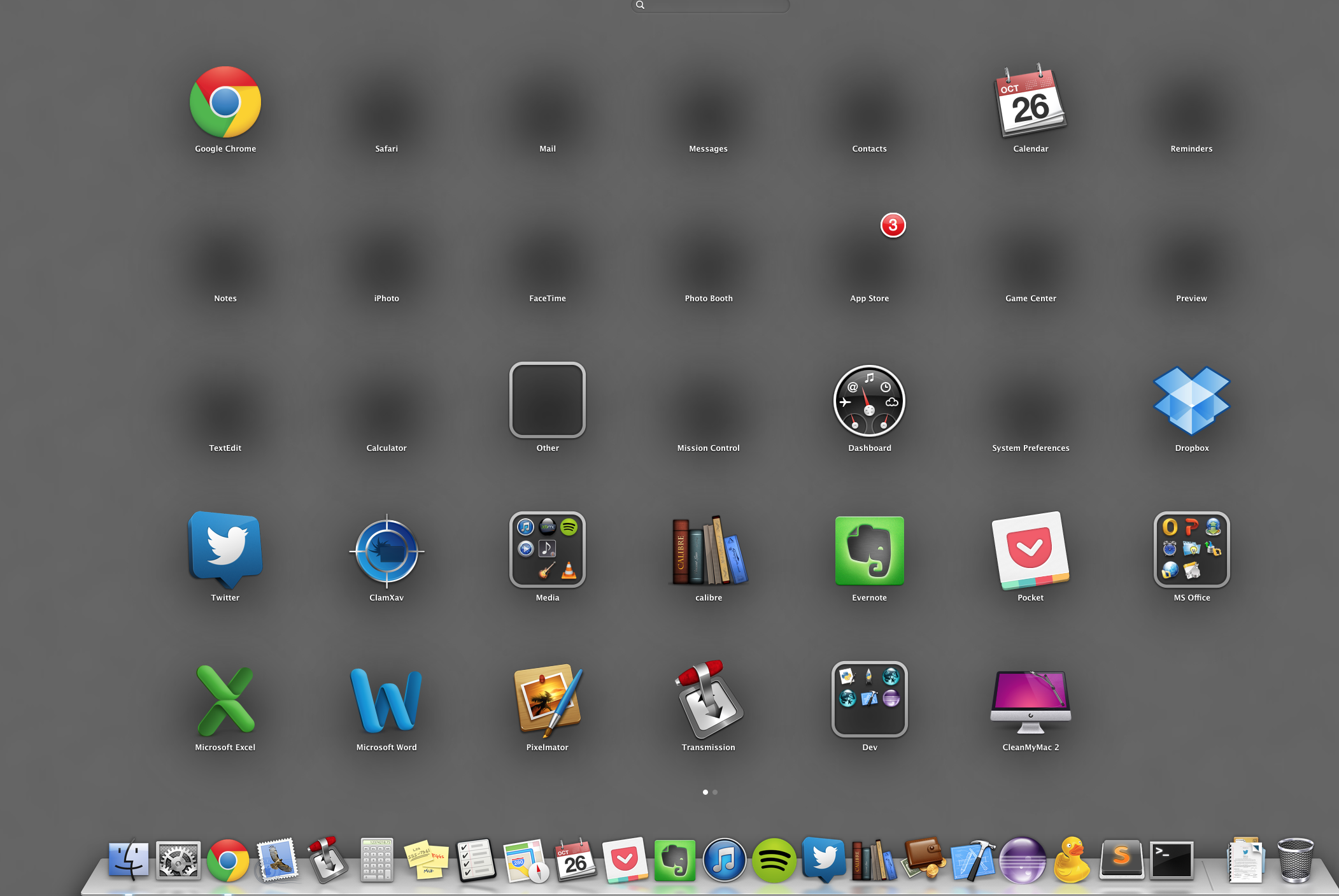Viewport: 1339px width, 896px height.
Task: Click the "FaceTime" label
Action: coord(548,299)
